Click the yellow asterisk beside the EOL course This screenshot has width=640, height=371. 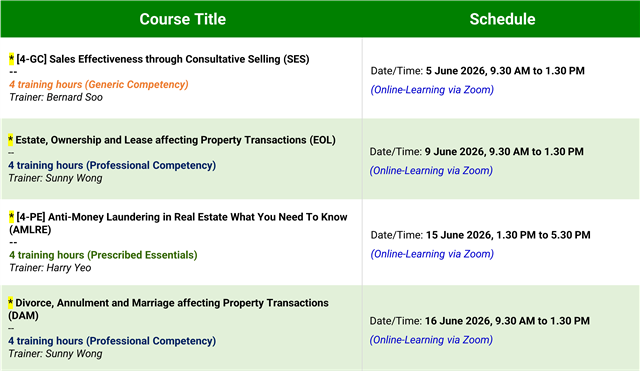11,140
